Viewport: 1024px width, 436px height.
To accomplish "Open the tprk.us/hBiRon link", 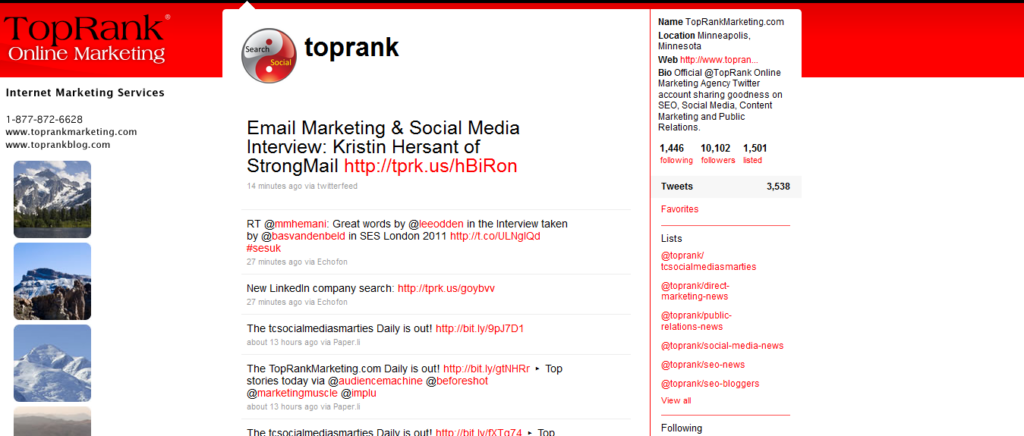I will 430,166.
